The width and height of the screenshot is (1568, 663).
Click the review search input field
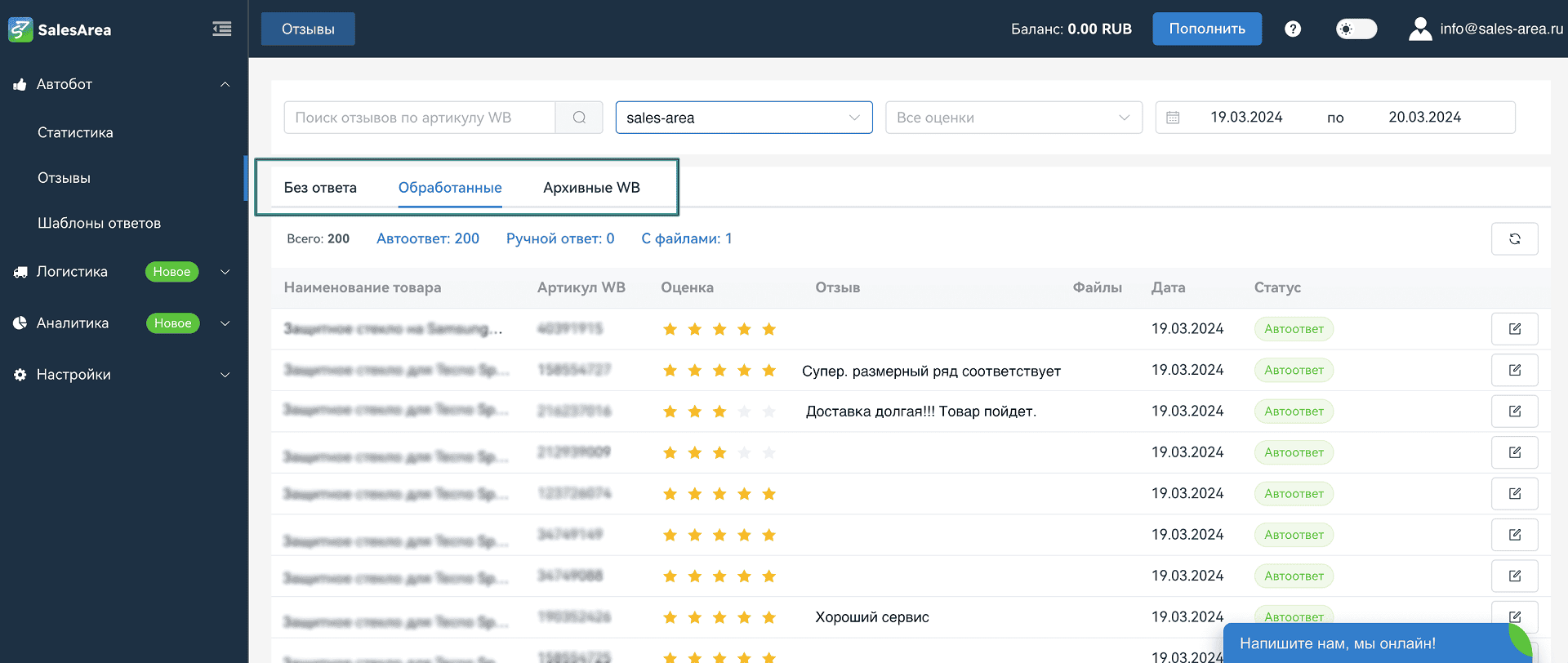click(420, 118)
